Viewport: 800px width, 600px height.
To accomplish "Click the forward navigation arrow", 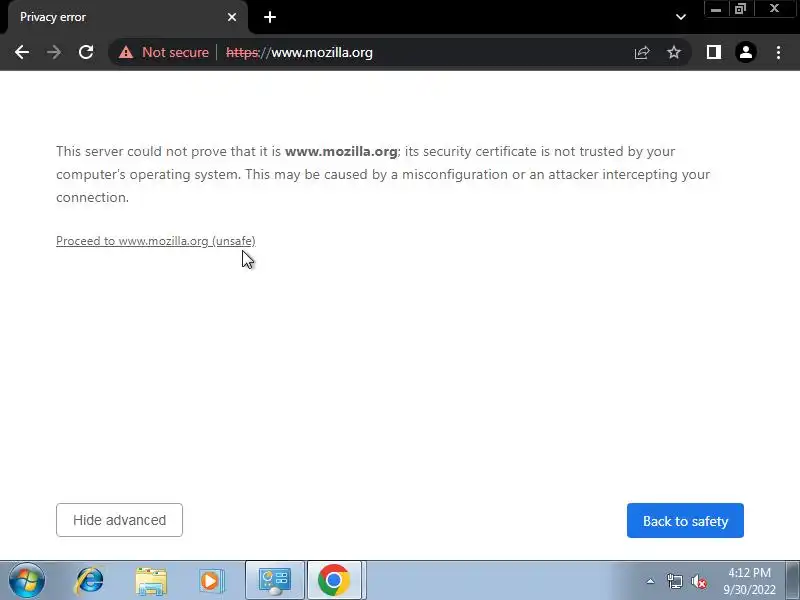I will (54, 52).
